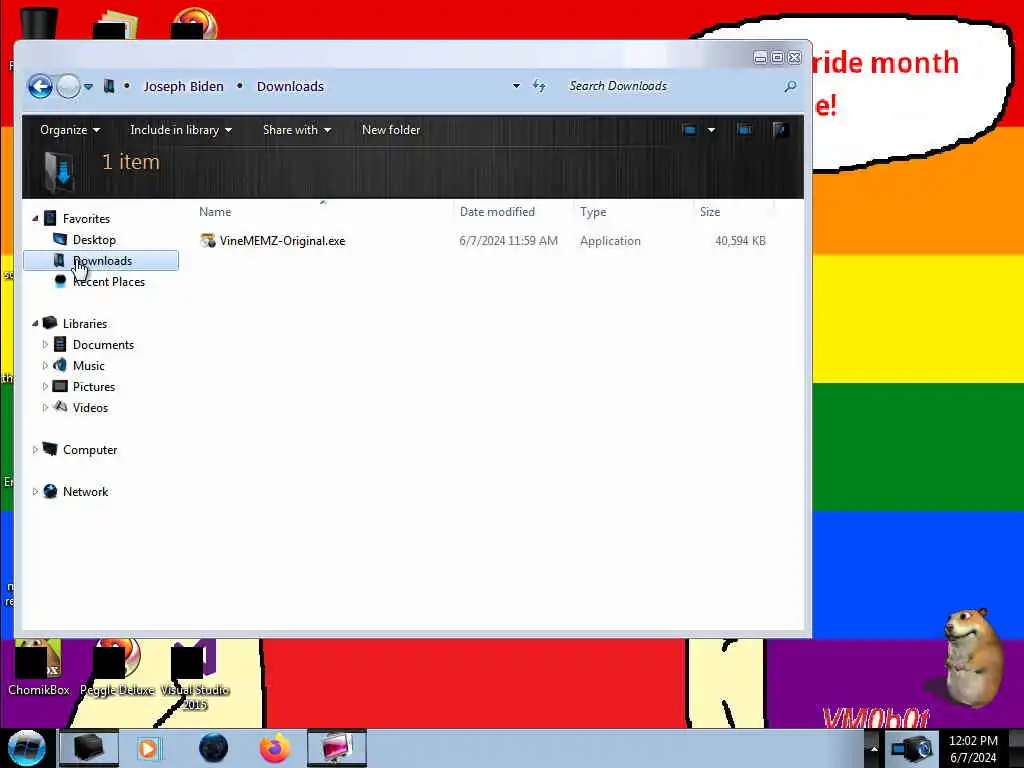Click the Network globe icon
Screen dimensions: 1024x768
tap(50, 491)
